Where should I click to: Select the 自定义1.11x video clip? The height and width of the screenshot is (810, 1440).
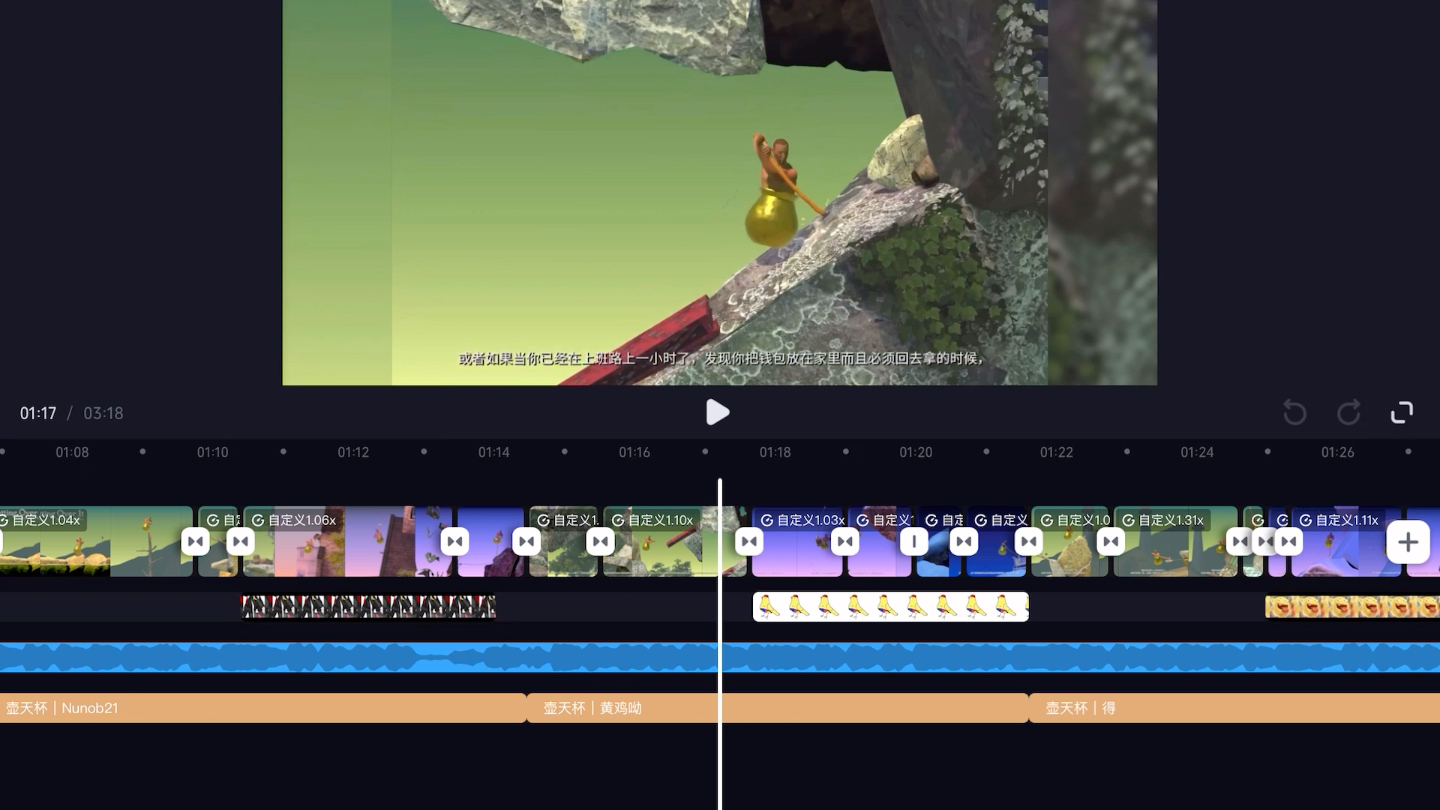pos(1346,541)
